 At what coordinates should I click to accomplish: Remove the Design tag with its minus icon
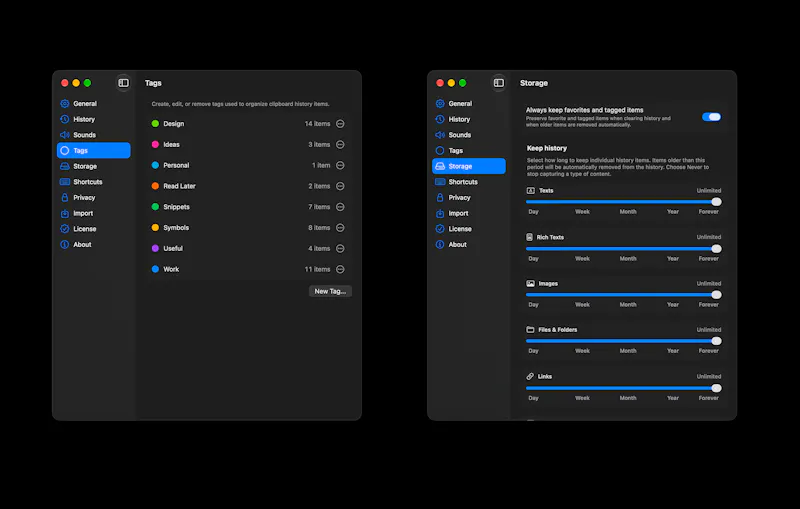pyautogui.click(x=340, y=124)
